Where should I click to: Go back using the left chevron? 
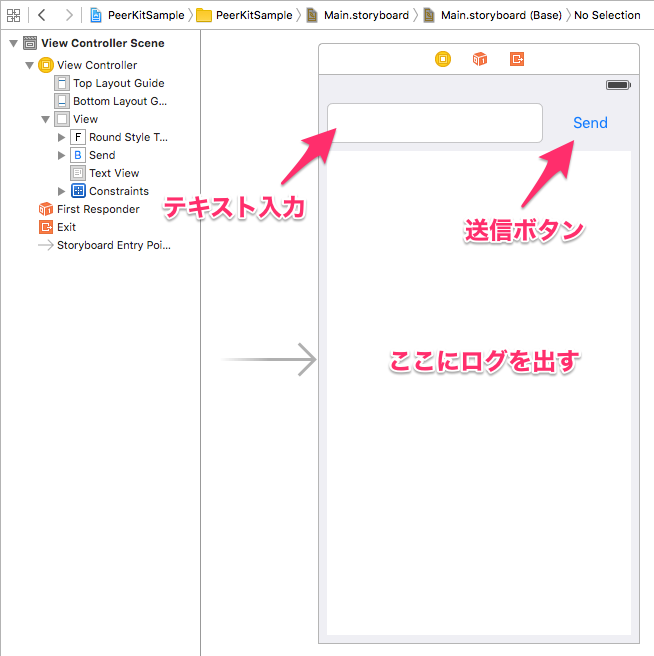(42, 15)
